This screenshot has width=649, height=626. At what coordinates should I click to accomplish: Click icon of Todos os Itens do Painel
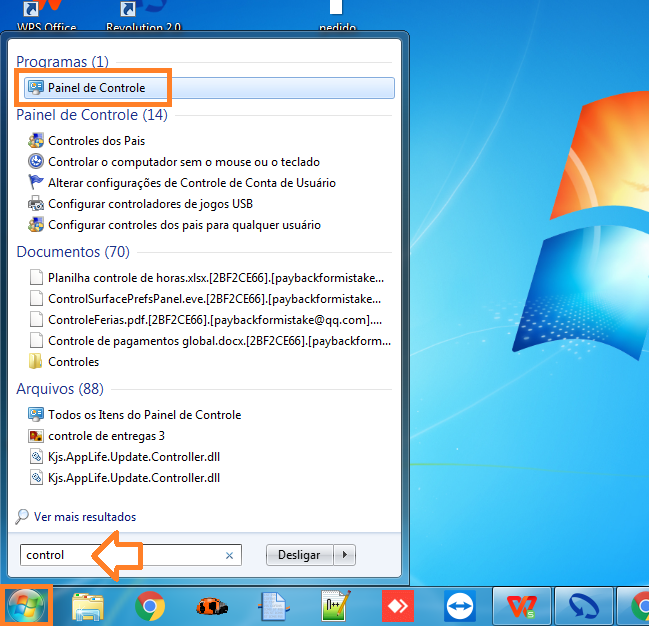tap(36, 414)
